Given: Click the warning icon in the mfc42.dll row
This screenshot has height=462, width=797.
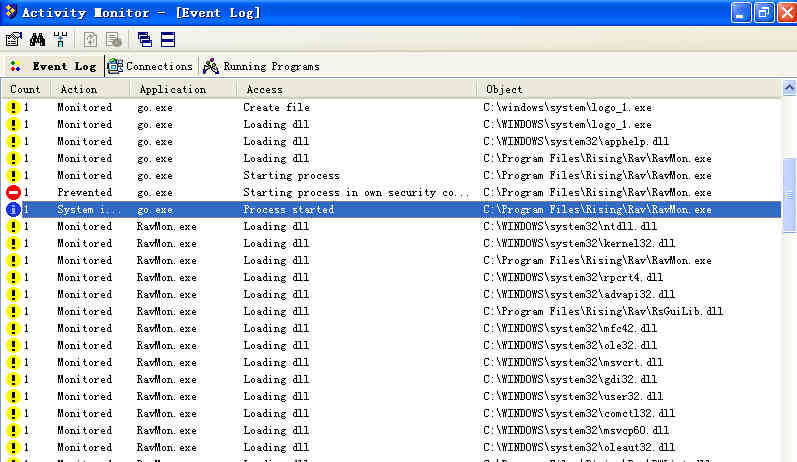Looking at the screenshot, I should [x=13, y=328].
